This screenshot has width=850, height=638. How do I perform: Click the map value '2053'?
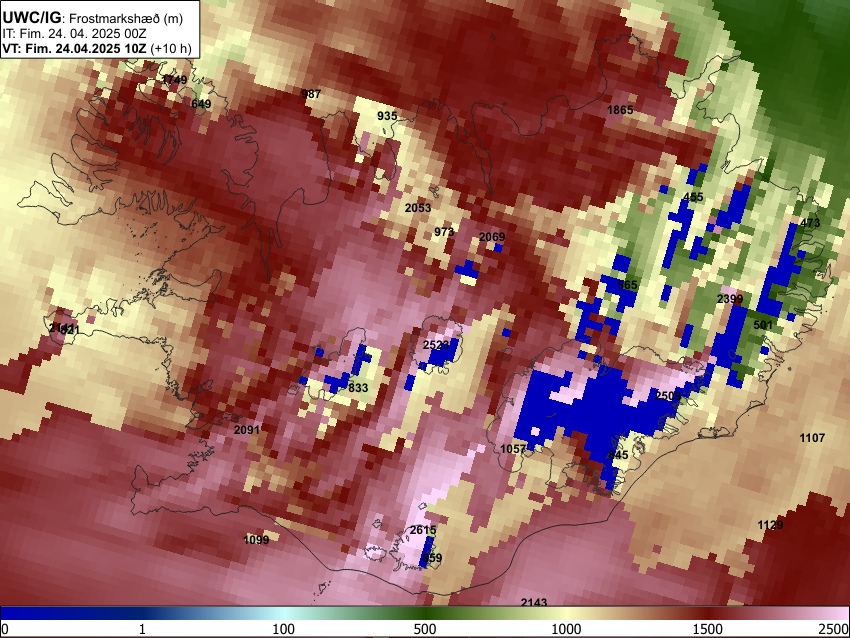pos(418,208)
